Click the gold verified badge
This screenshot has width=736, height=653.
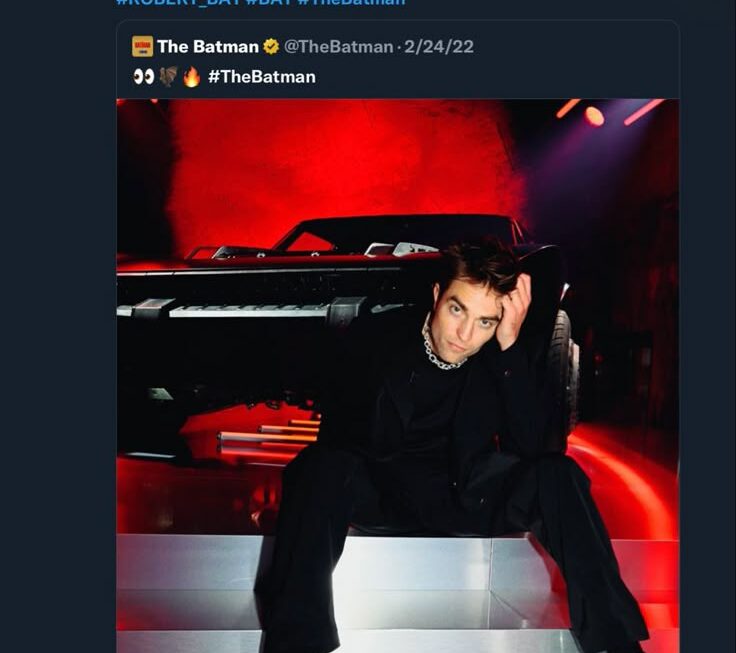(271, 46)
